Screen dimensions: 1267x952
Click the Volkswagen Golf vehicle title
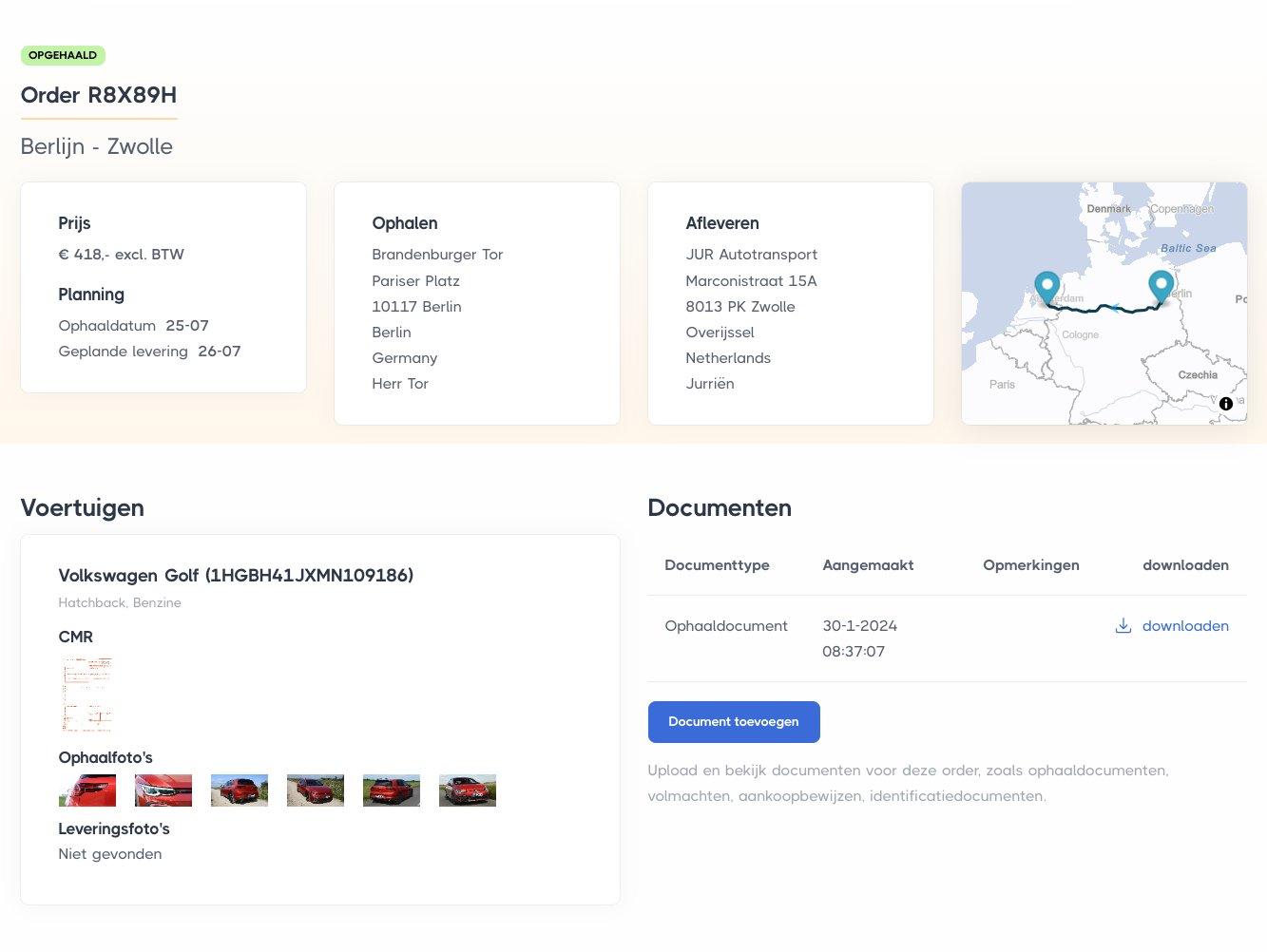coord(236,576)
